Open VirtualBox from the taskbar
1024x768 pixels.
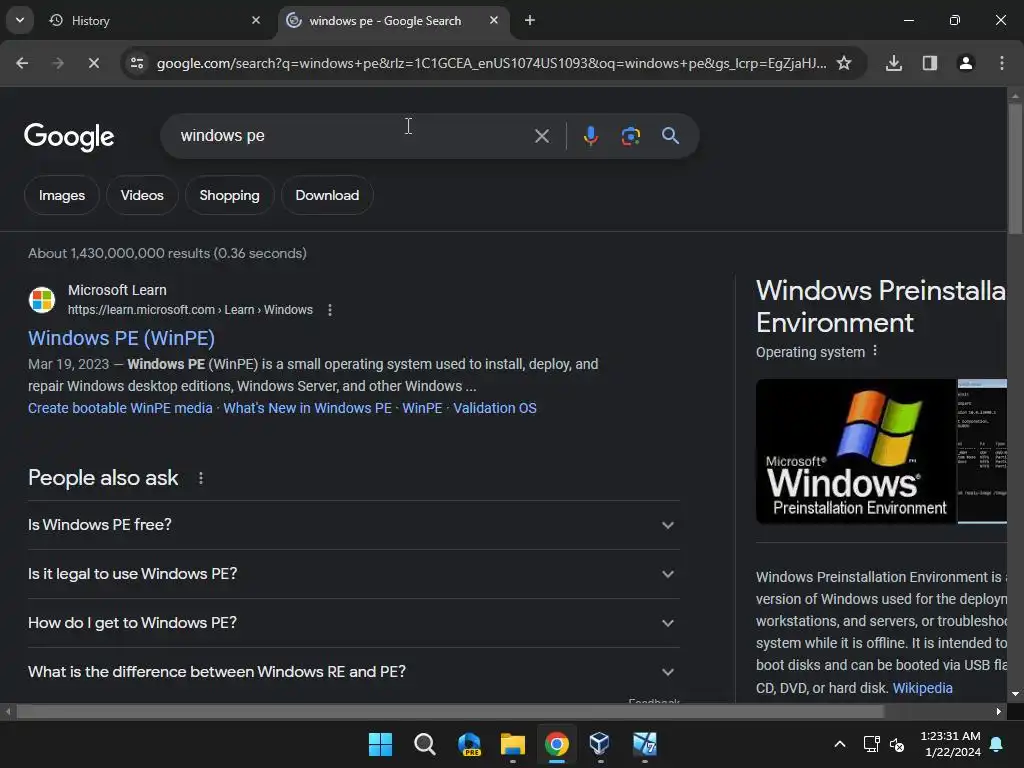coord(600,744)
